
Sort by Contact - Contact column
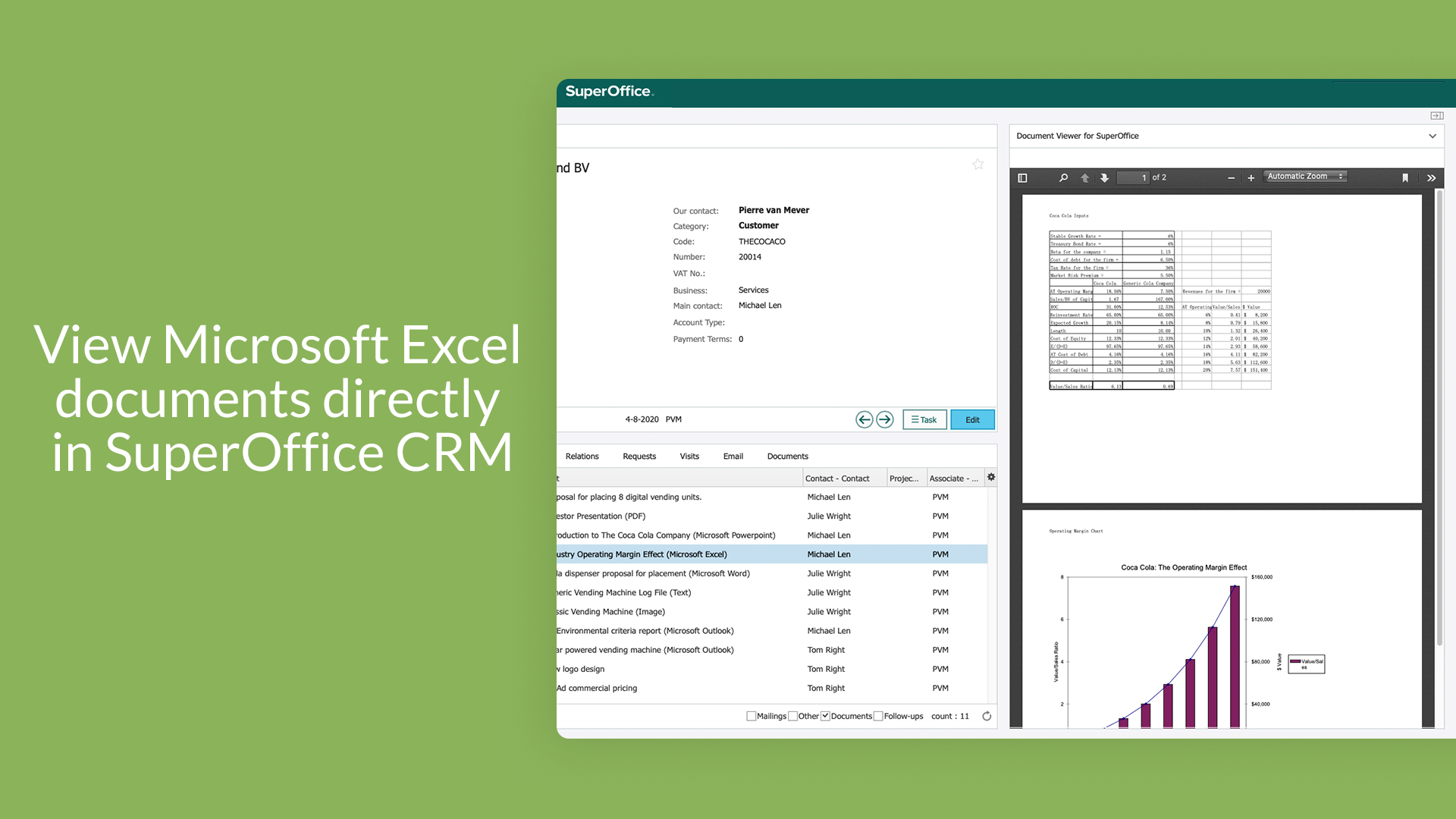point(844,478)
